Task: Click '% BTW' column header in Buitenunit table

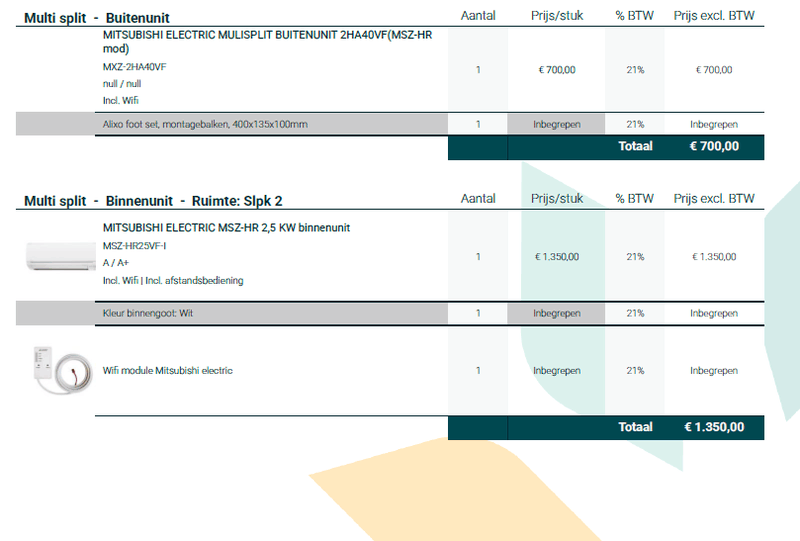Action: [x=634, y=16]
